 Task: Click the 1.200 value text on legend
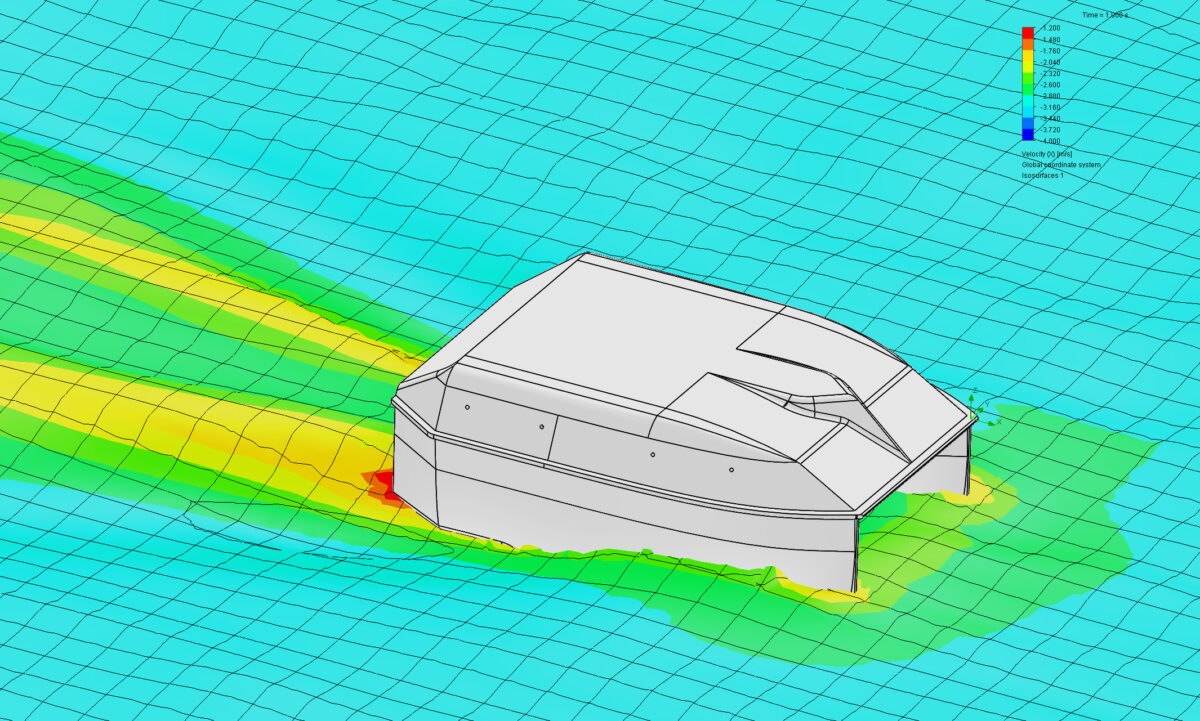point(1051,29)
